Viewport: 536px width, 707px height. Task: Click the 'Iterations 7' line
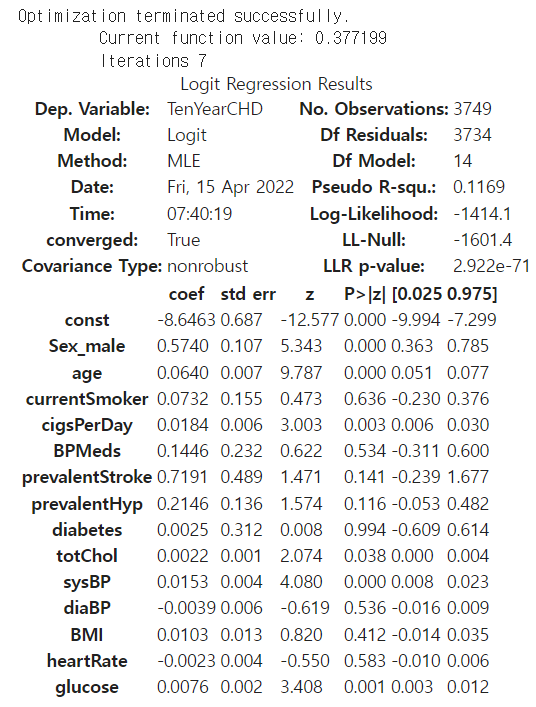[x=153, y=60]
